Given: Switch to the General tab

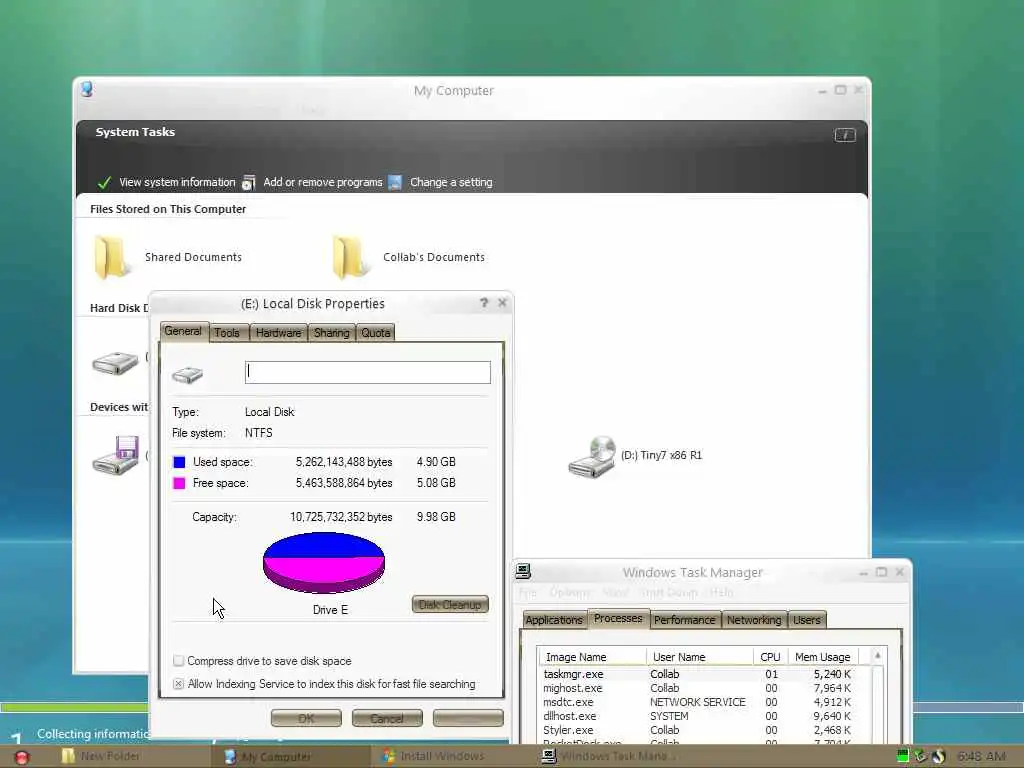Looking at the screenshot, I should click(183, 331).
